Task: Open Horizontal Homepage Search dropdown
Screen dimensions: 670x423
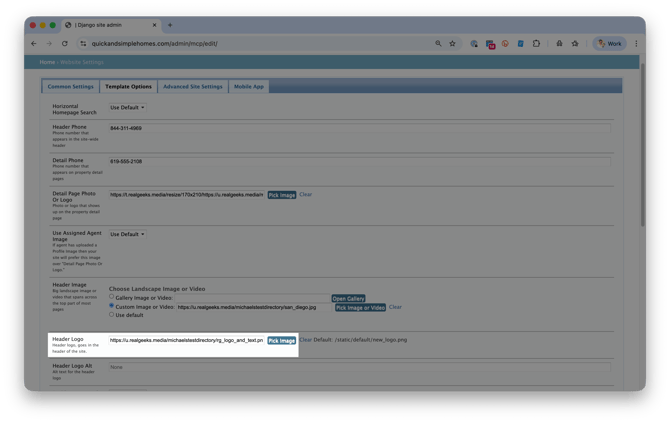Action: (127, 108)
